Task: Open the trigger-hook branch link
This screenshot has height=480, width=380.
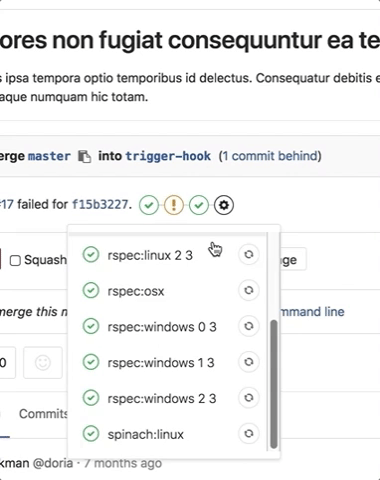Action: coord(168,156)
